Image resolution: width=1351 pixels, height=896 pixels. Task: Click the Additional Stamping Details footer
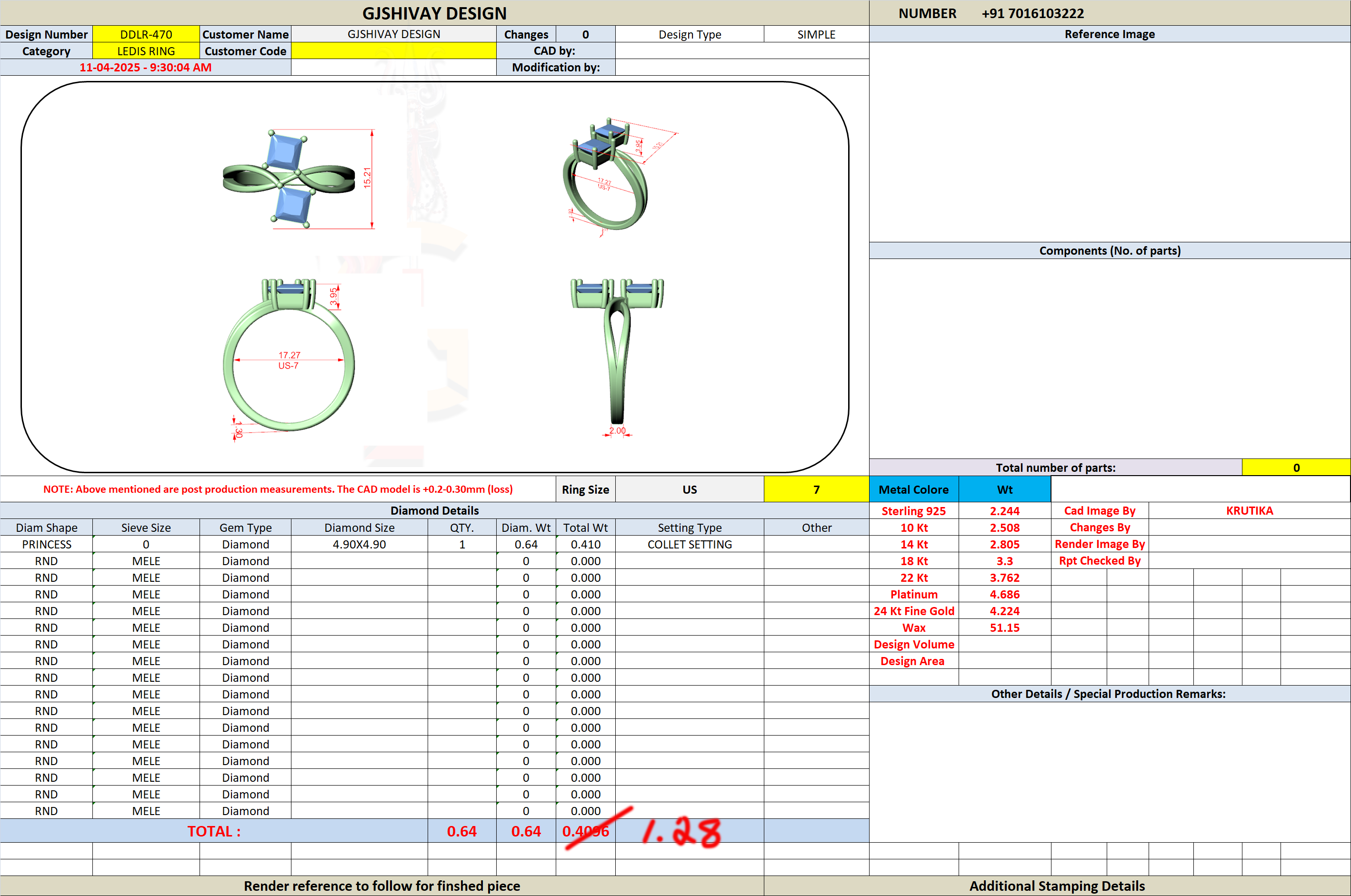click(1057, 886)
